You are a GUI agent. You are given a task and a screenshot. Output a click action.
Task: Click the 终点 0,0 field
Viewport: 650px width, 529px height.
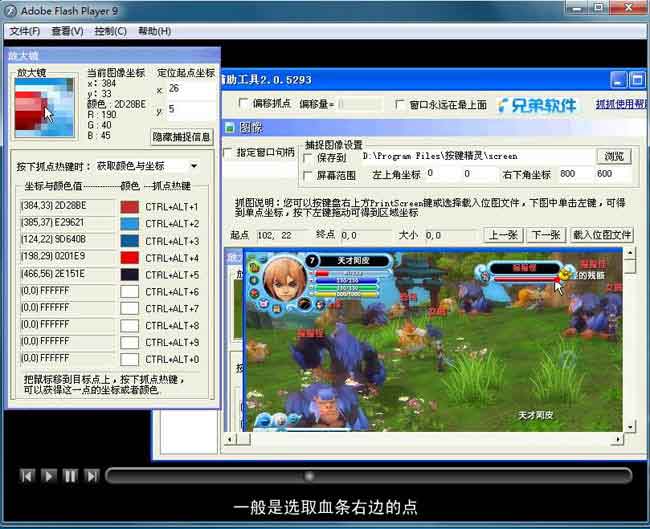(x=366, y=235)
